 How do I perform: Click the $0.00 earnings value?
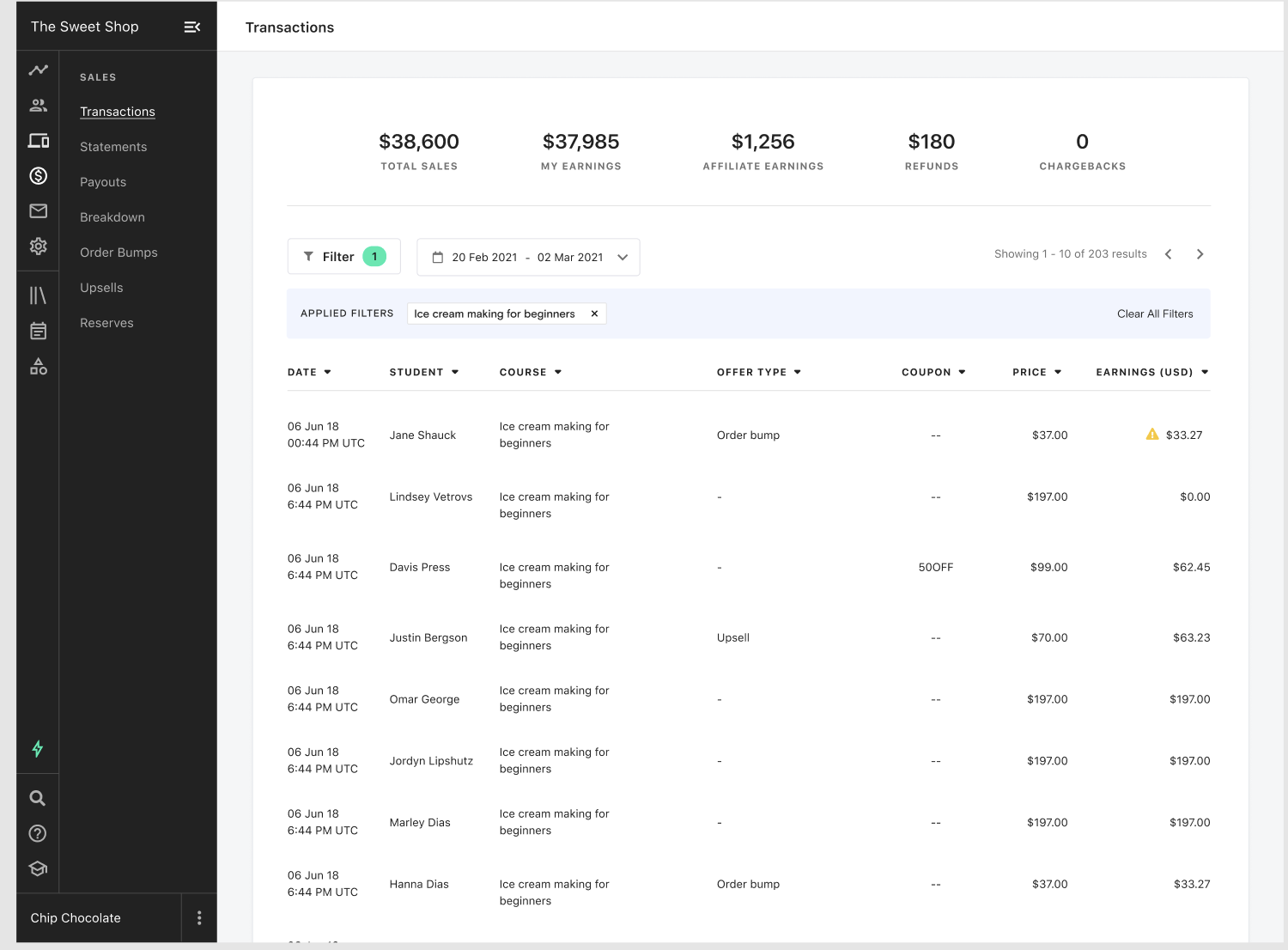(1195, 496)
